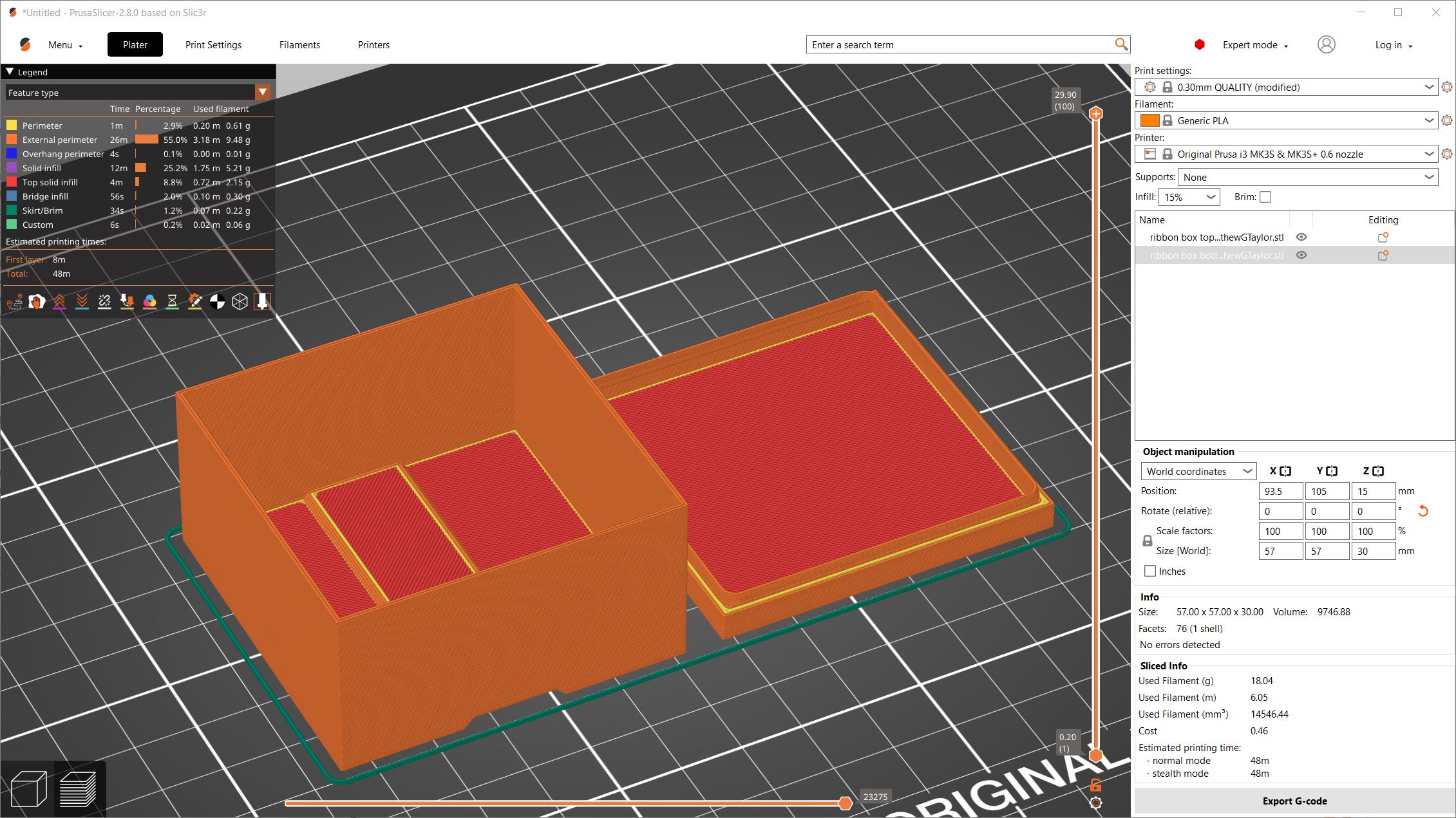Open Infill percentage dropdown
Image resolution: width=1456 pixels, height=818 pixels.
pos(1189,197)
